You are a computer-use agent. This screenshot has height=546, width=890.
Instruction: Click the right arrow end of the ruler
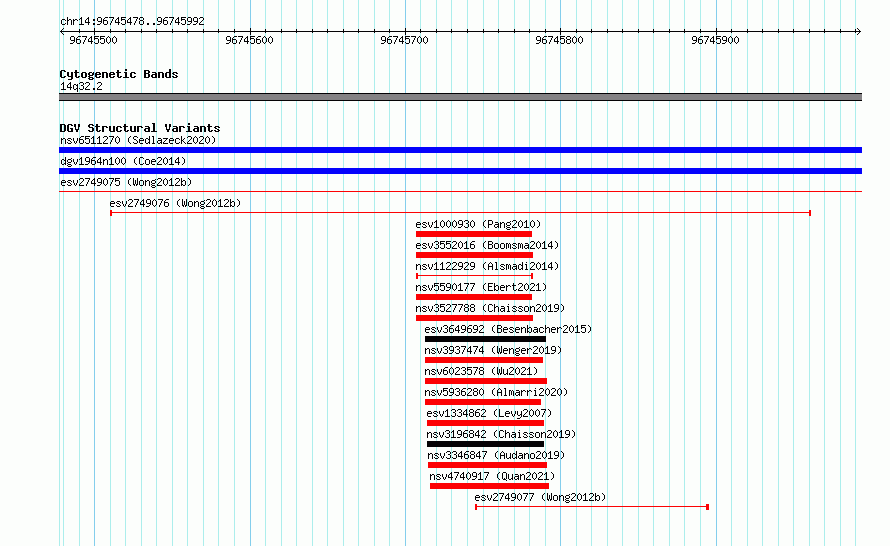[x=858, y=32]
